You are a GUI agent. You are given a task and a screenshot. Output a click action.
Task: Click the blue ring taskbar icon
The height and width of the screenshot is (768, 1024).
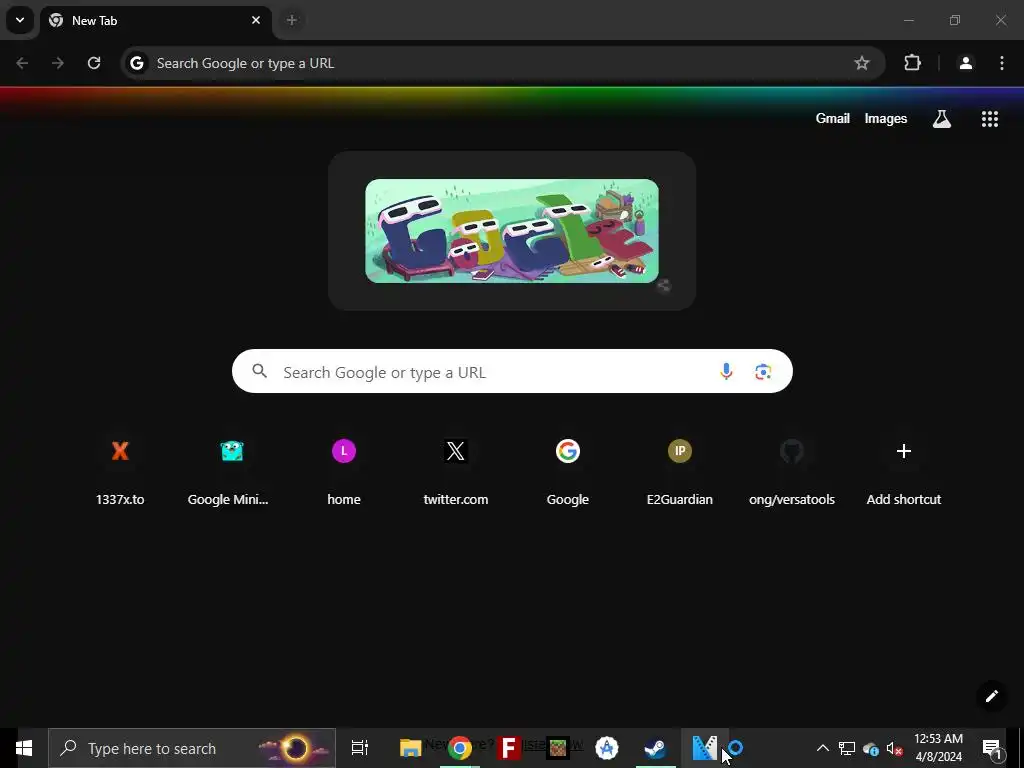pos(736,748)
